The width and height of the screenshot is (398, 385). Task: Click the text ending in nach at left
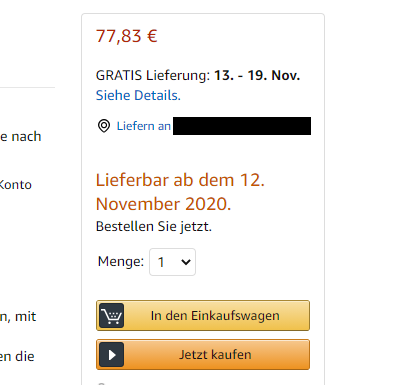[x=21, y=137]
